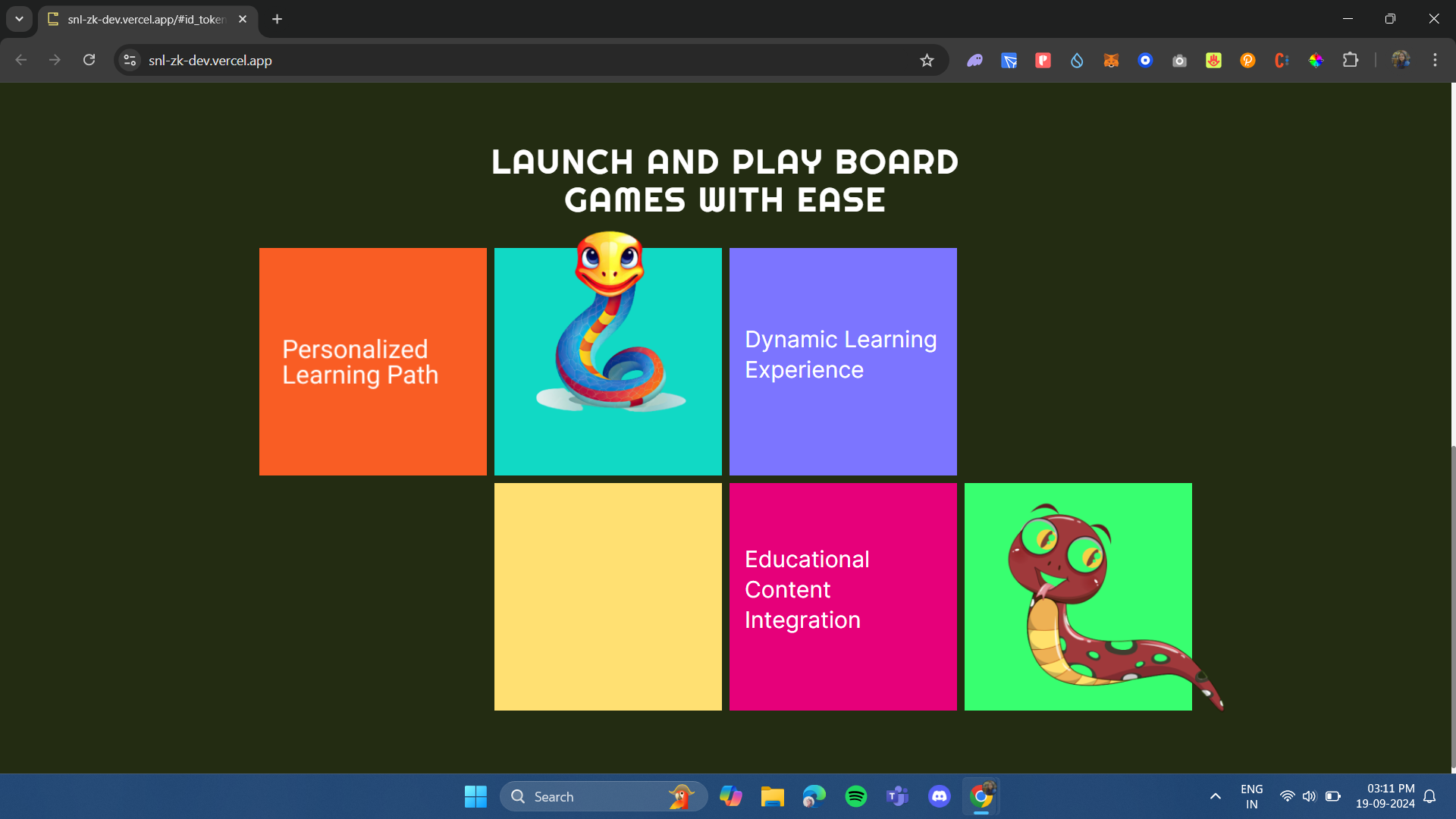Click the blank yellow color tile
This screenshot has height=819, width=1456.
tap(607, 597)
